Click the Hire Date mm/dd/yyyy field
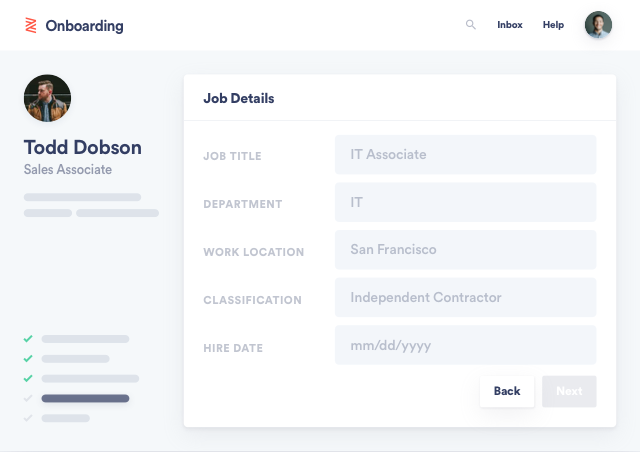The image size is (640, 452). [x=465, y=345]
